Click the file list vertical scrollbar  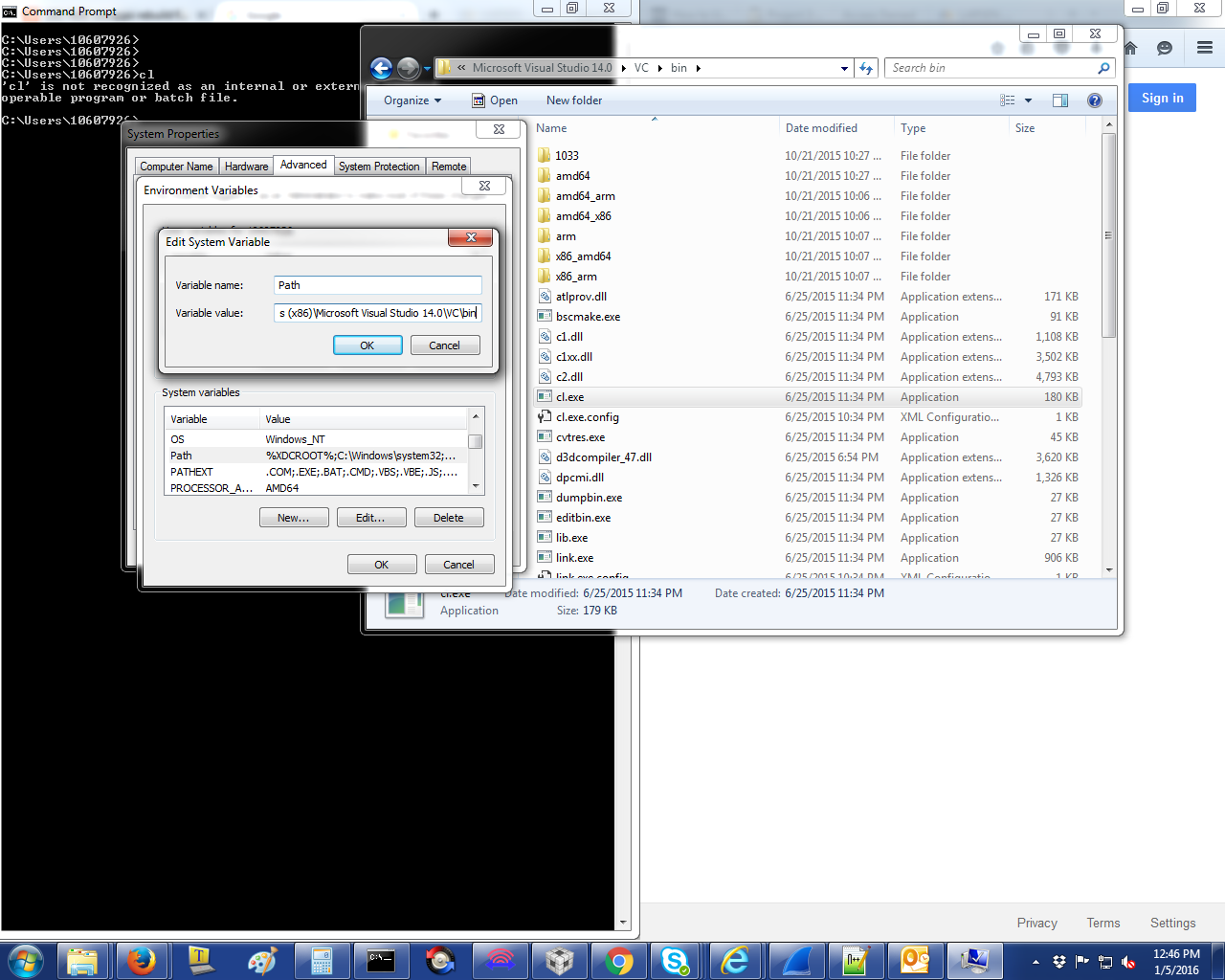1109,234
